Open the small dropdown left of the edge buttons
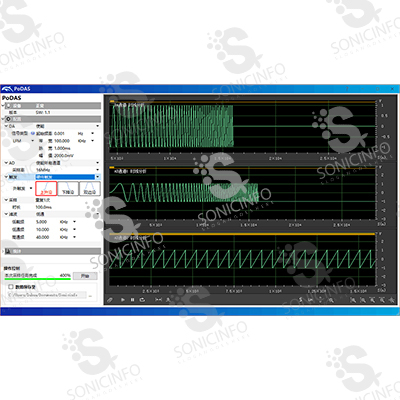Image resolution: width=400 pixels, height=400 pixels. tap(31, 188)
